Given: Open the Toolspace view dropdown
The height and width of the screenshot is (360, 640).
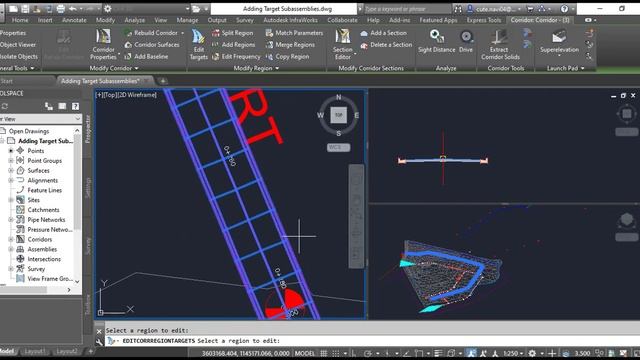Looking at the screenshot, I should 78,119.
